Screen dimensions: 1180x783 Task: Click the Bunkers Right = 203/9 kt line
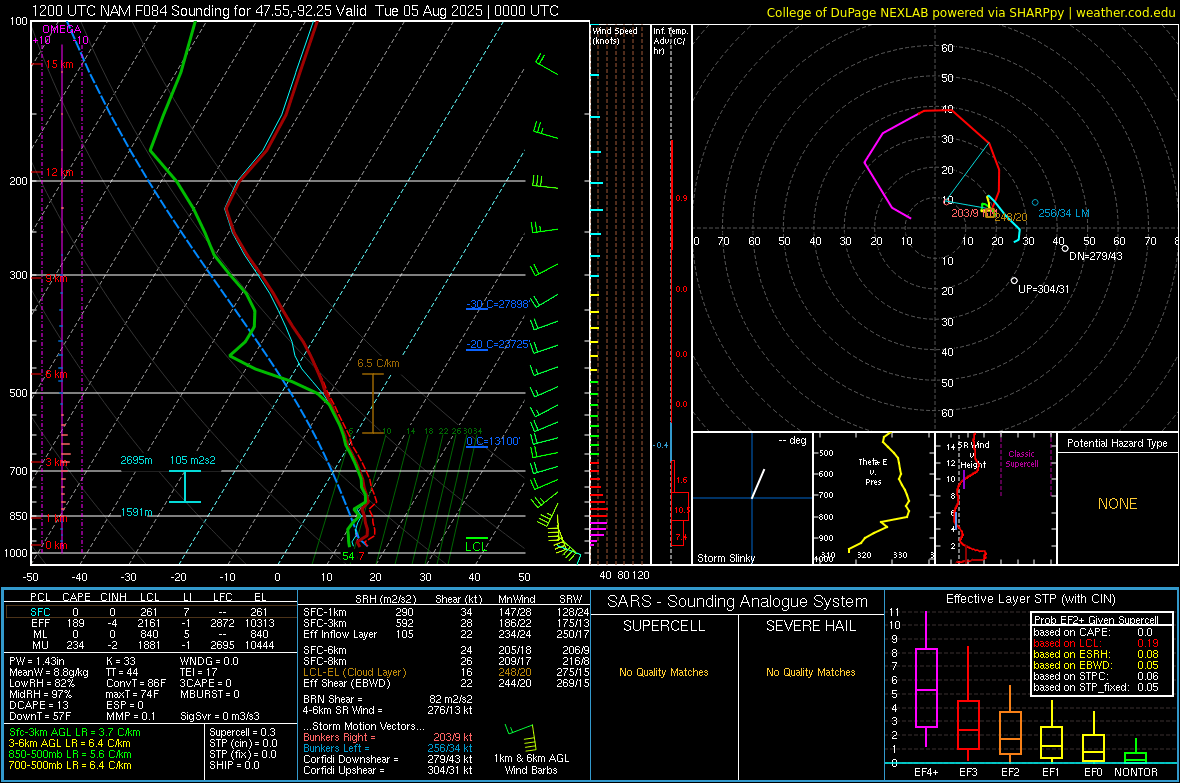388,737
